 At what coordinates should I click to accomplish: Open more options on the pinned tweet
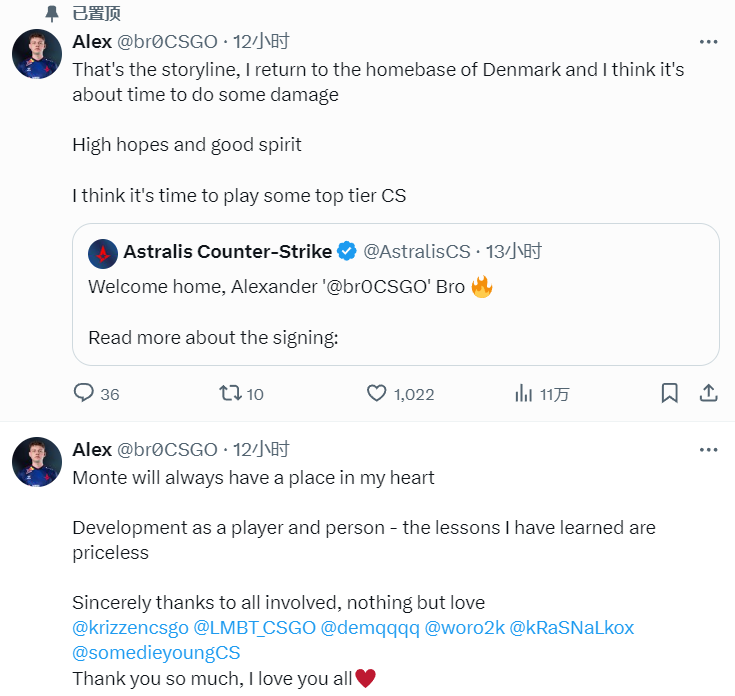click(x=708, y=42)
